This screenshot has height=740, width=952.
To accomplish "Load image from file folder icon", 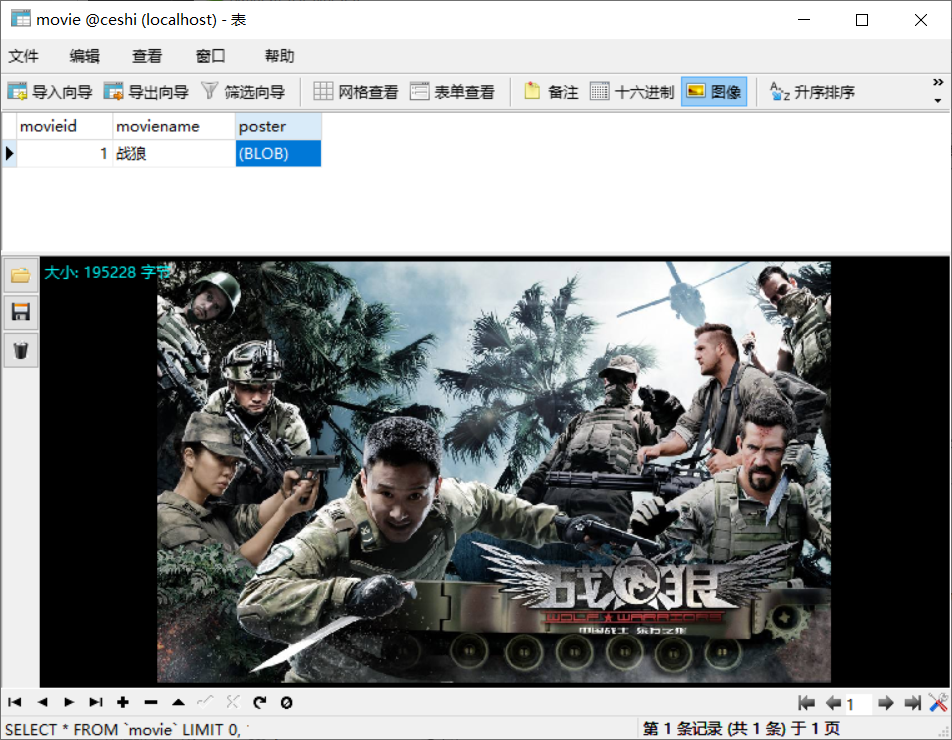I will (x=21, y=275).
